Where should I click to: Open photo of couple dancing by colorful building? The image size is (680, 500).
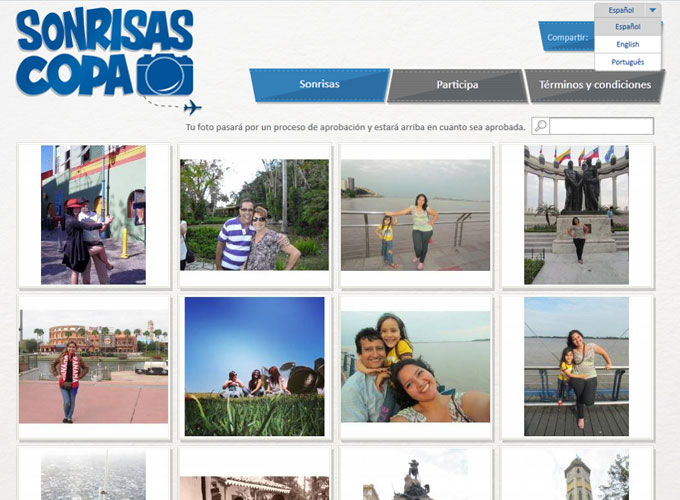click(93, 215)
